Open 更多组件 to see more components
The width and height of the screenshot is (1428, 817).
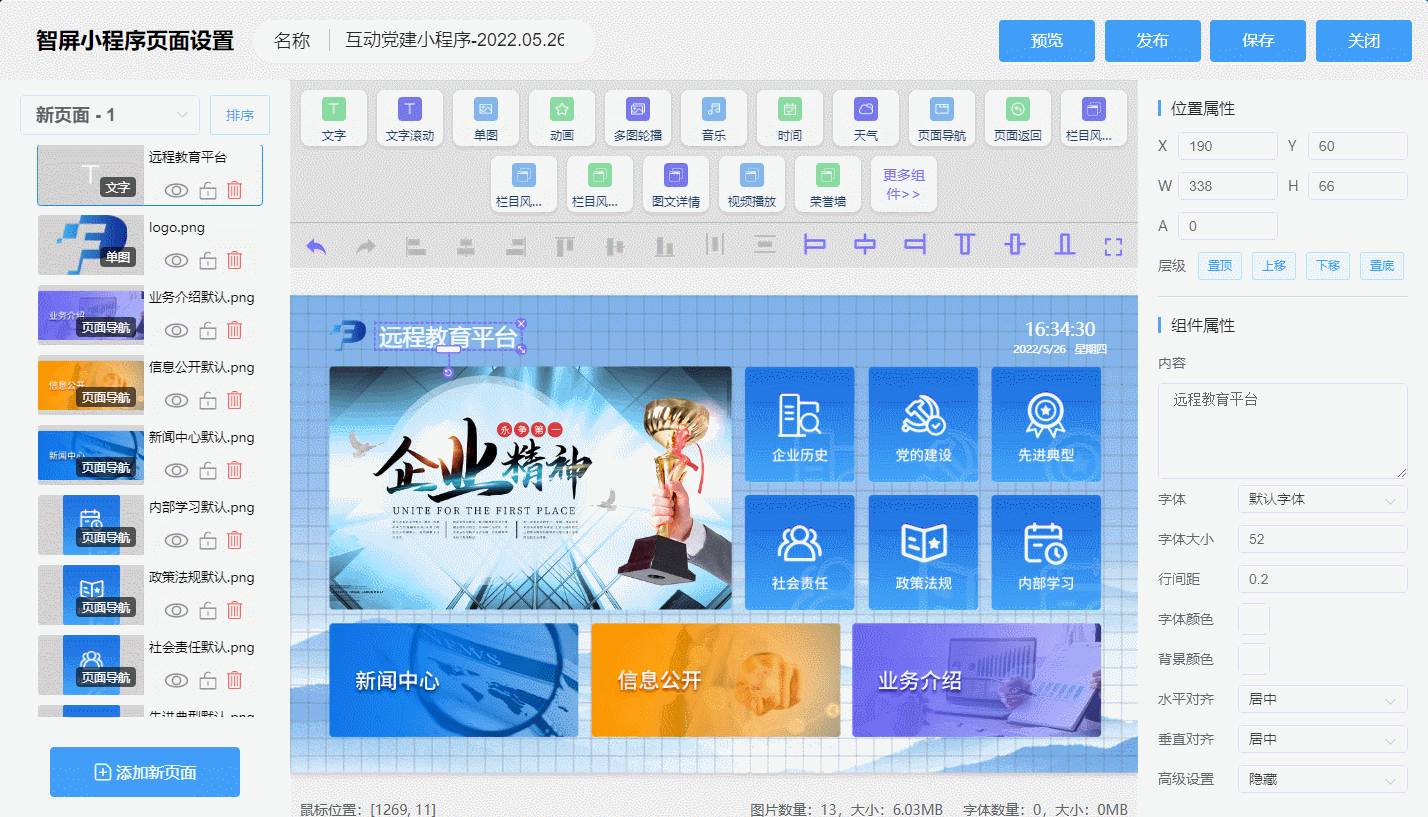click(x=903, y=185)
